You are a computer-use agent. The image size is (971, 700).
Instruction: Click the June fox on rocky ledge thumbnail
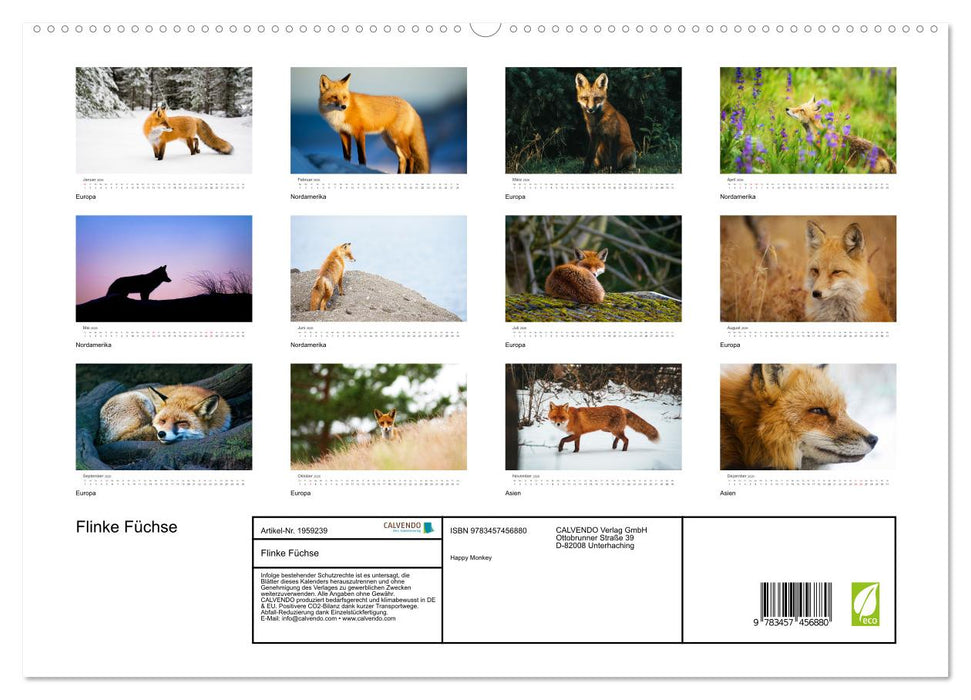point(378,268)
